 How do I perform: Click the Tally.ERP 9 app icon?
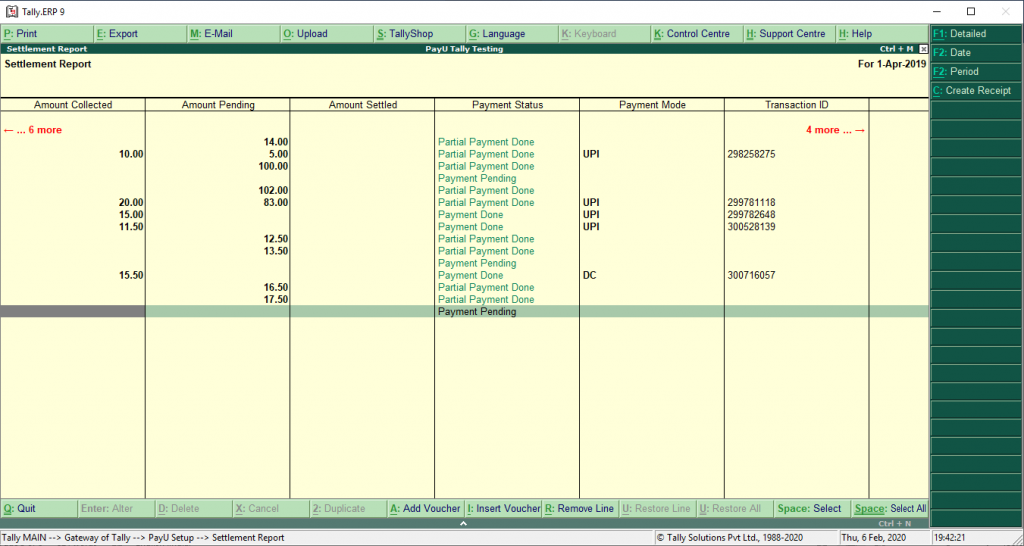[x=11, y=12]
